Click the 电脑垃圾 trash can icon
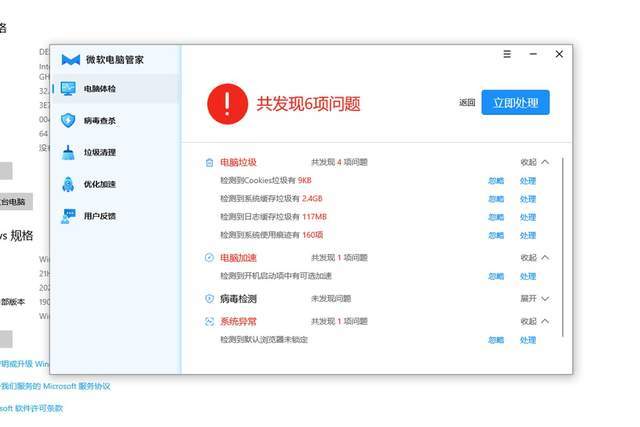 (209, 162)
